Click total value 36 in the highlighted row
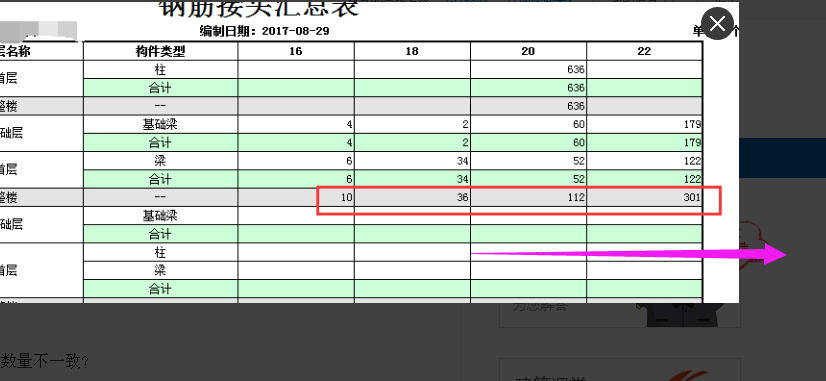The width and height of the screenshot is (826, 381). click(x=463, y=198)
